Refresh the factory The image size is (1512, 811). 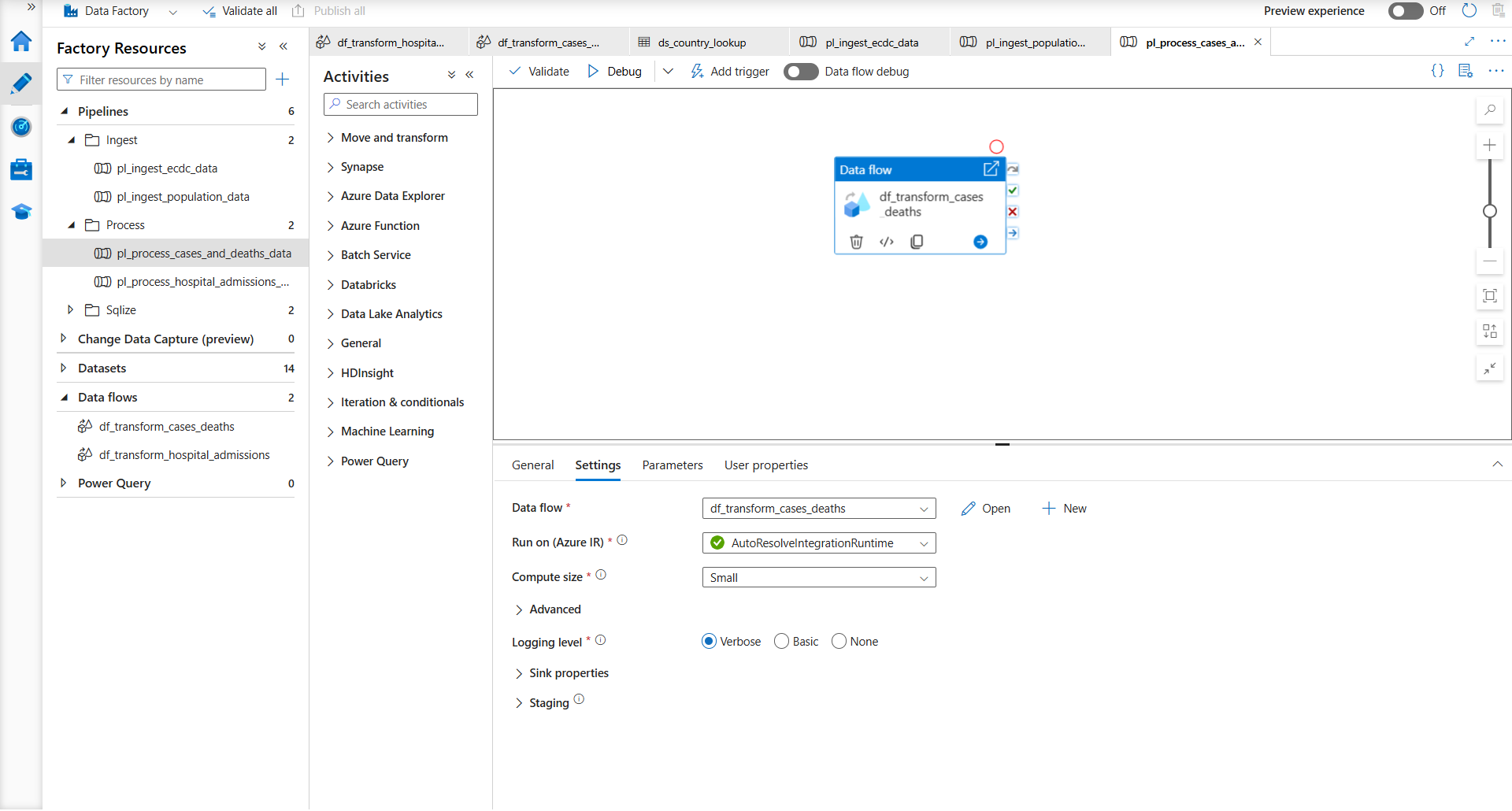coord(1469,11)
